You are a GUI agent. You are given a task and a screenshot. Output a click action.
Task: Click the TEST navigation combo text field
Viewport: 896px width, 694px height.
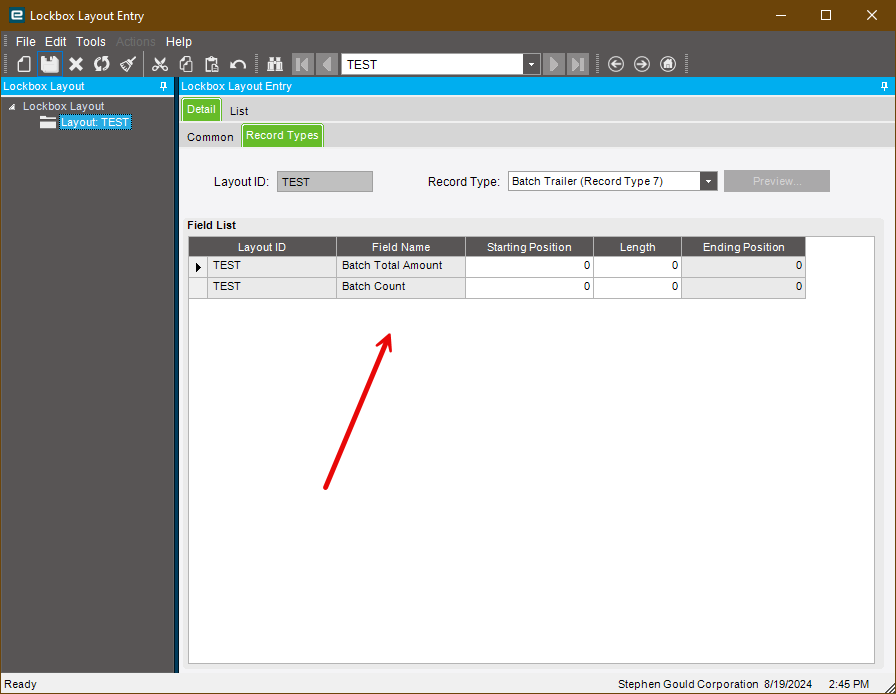pyautogui.click(x=432, y=64)
